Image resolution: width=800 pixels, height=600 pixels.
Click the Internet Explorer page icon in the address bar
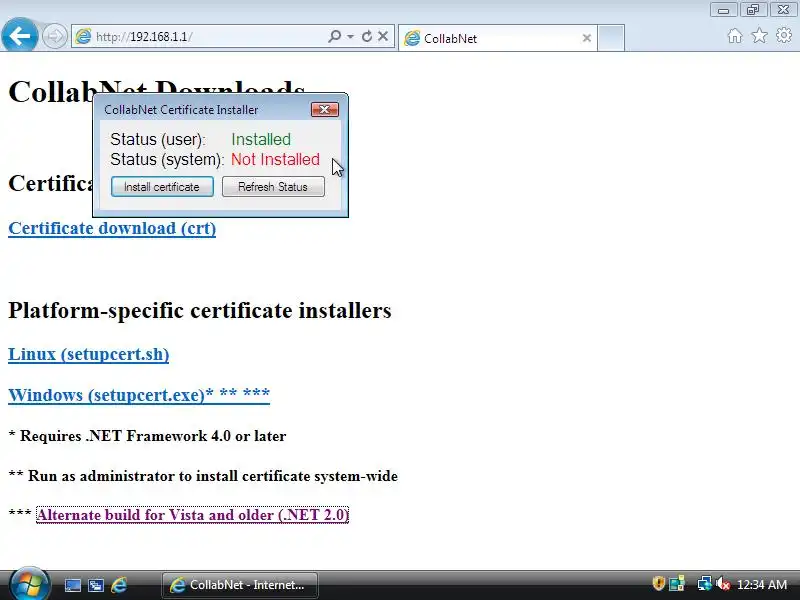coord(83,36)
